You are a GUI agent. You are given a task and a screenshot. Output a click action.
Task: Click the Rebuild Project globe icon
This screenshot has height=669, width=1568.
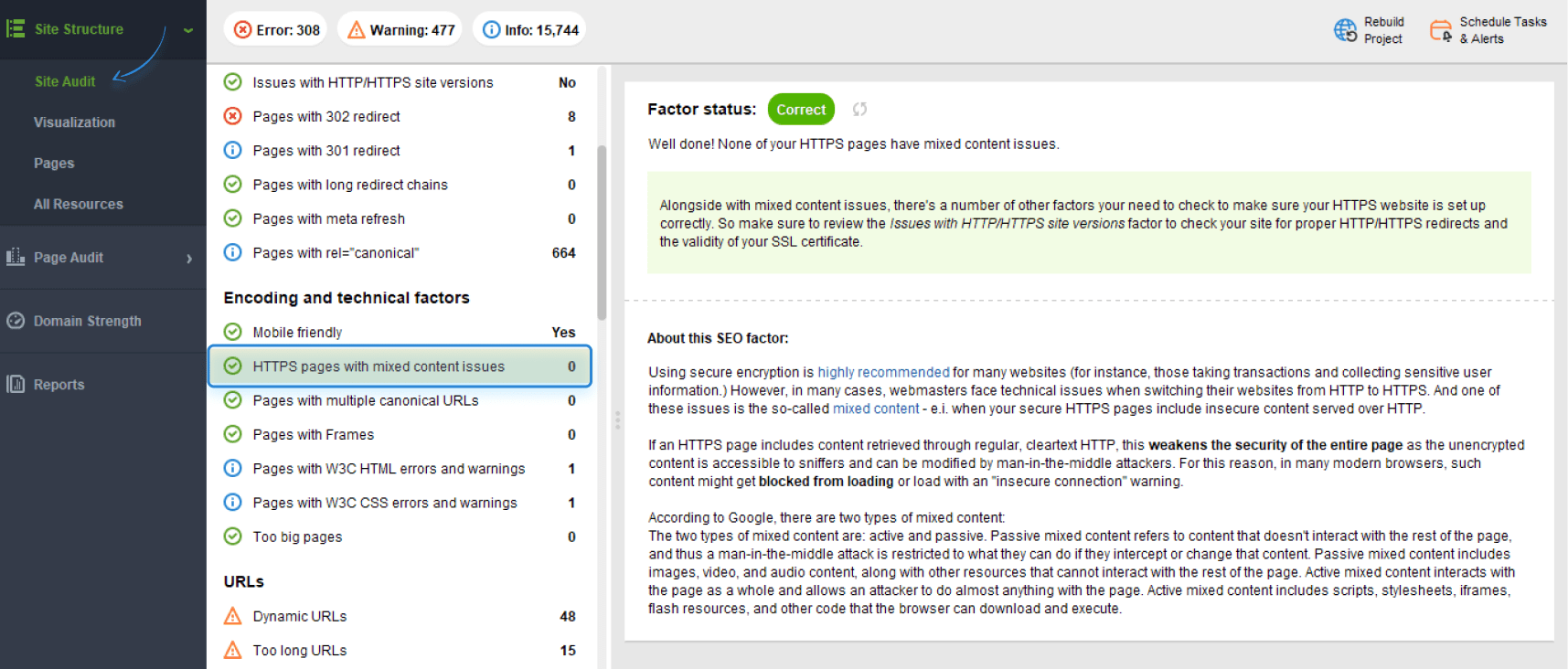pyautogui.click(x=1345, y=30)
